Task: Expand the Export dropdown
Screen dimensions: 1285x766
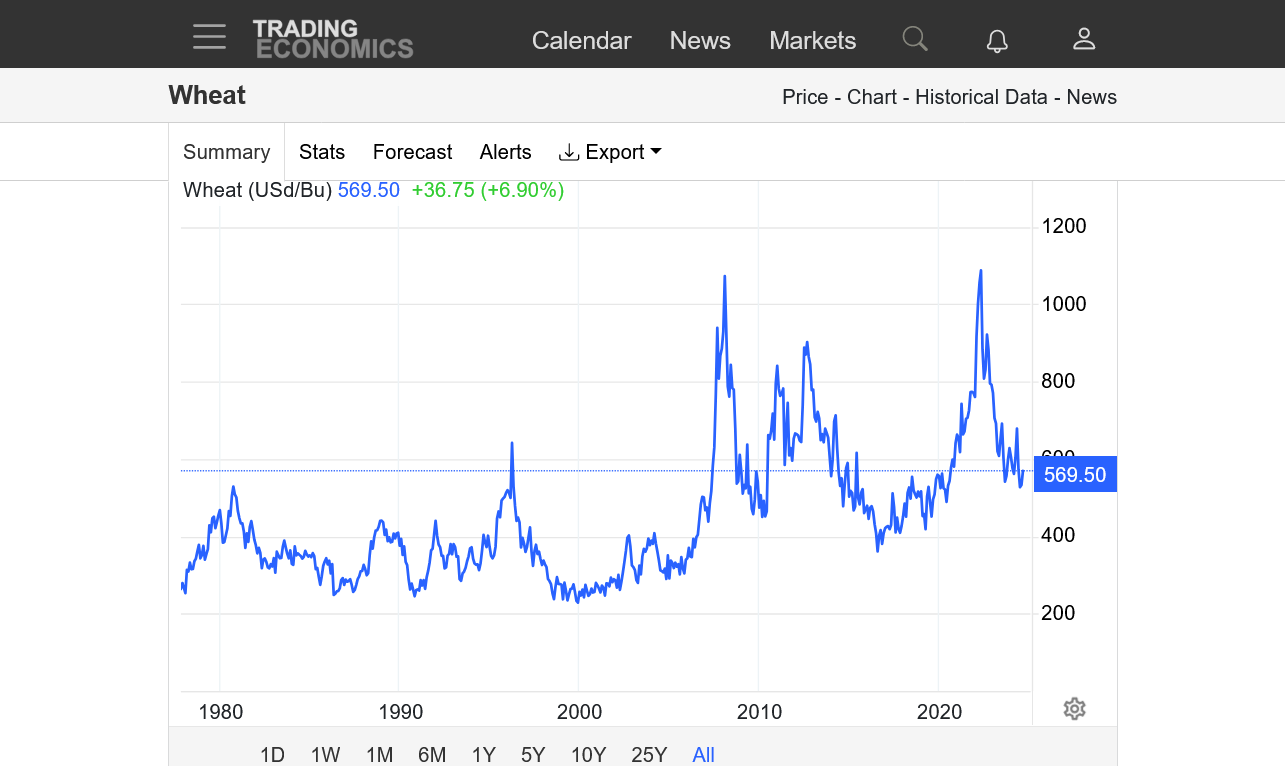Action: 610,152
